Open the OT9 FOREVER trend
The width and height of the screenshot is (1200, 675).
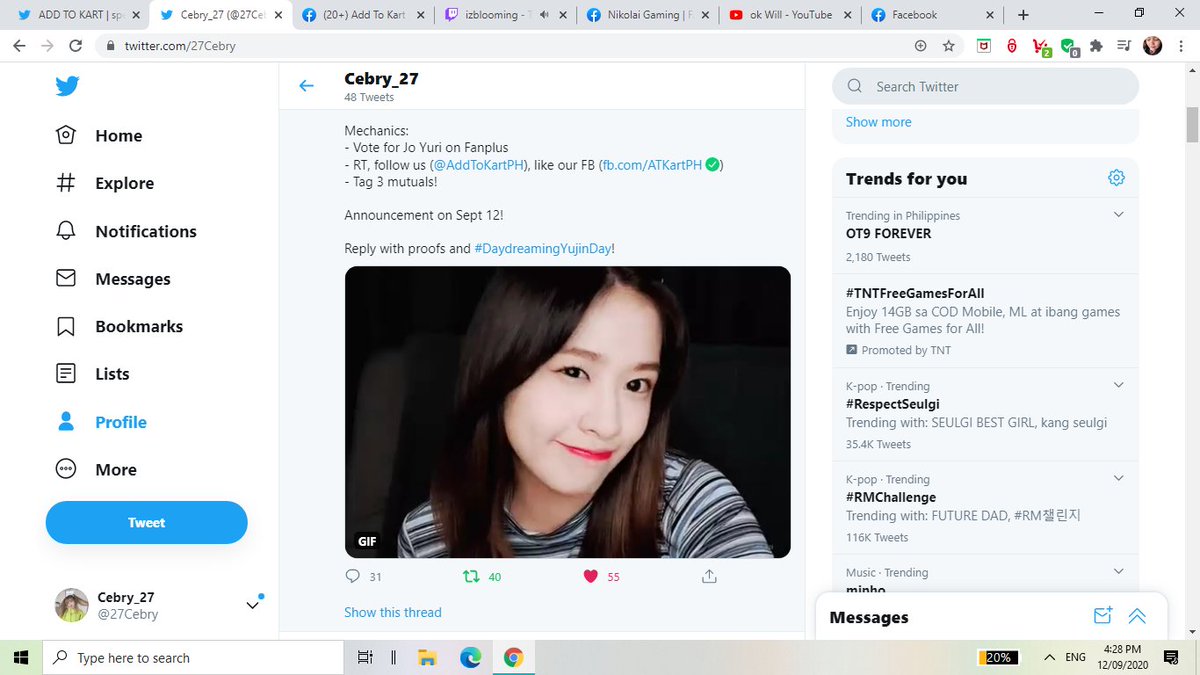tap(888, 234)
